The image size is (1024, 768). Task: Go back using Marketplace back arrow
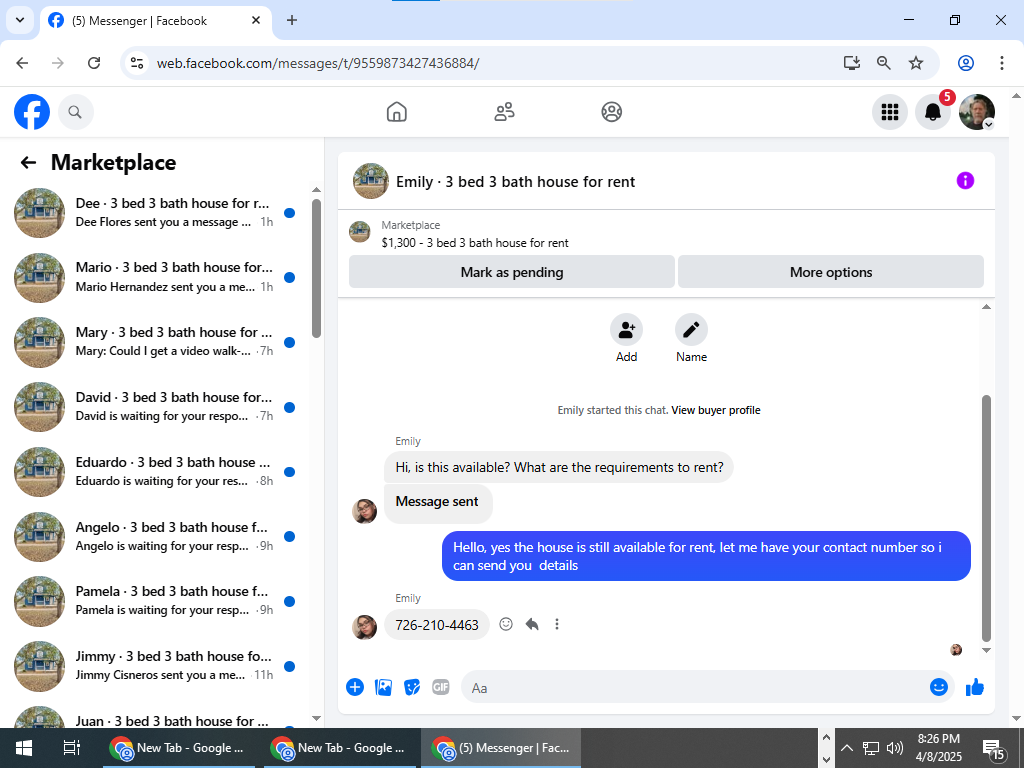coord(28,163)
